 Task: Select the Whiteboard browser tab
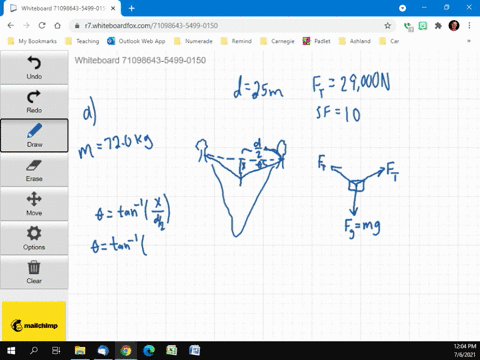click(63, 8)
